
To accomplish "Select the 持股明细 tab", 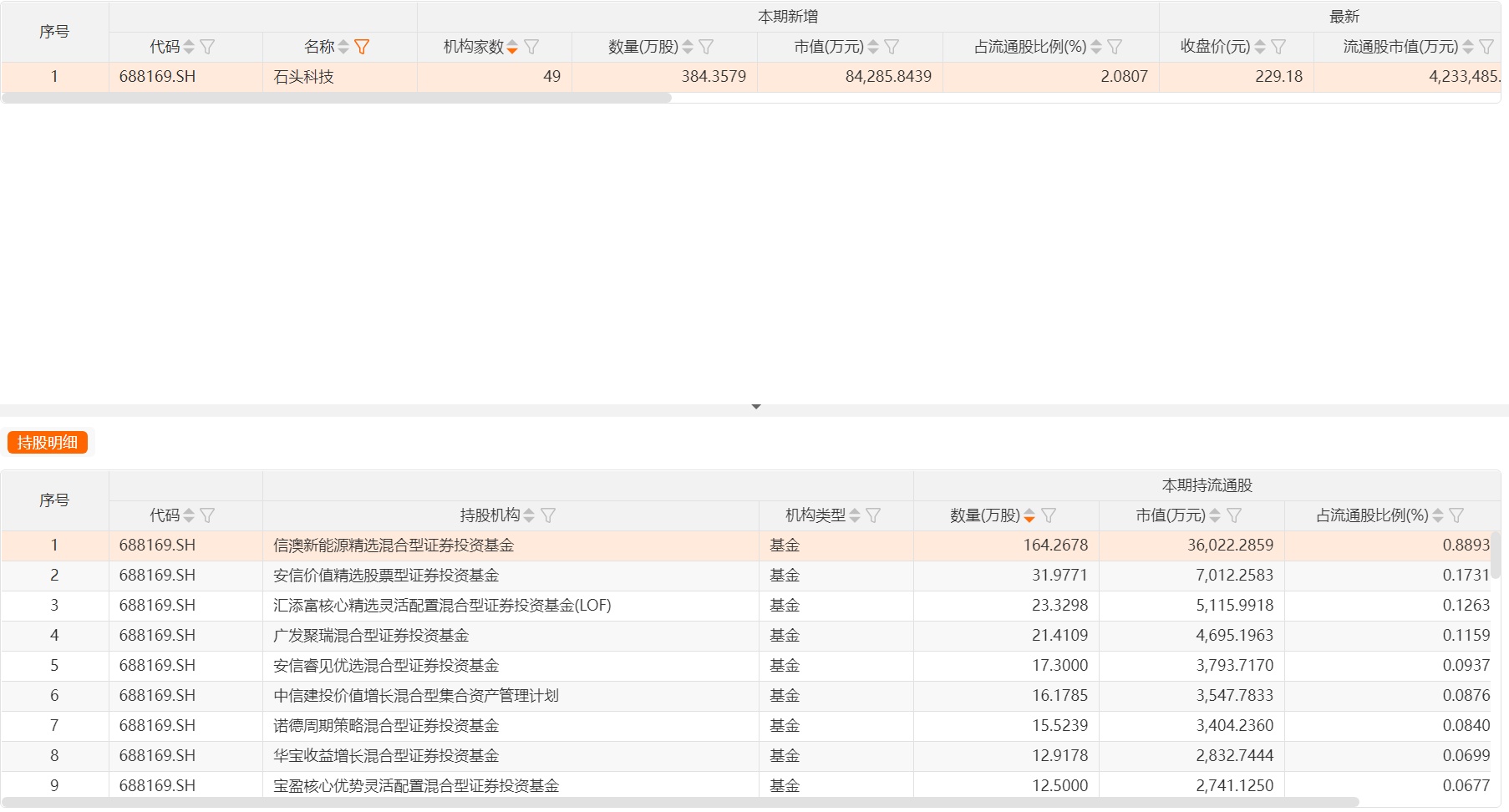I will 48,443.
